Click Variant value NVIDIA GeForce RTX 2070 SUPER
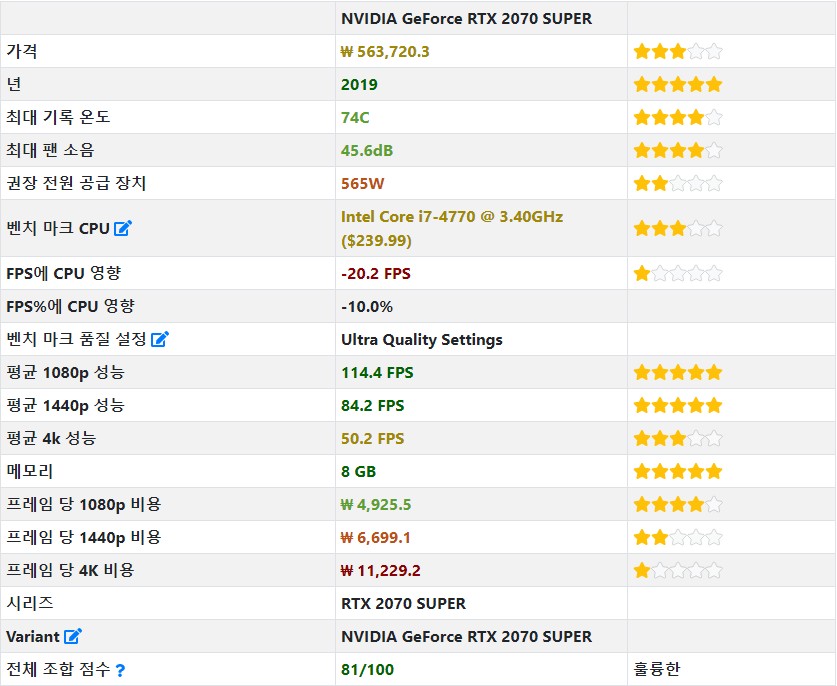Image resolution: width=837 pixels, height=686 pixels. pos(466,636)
